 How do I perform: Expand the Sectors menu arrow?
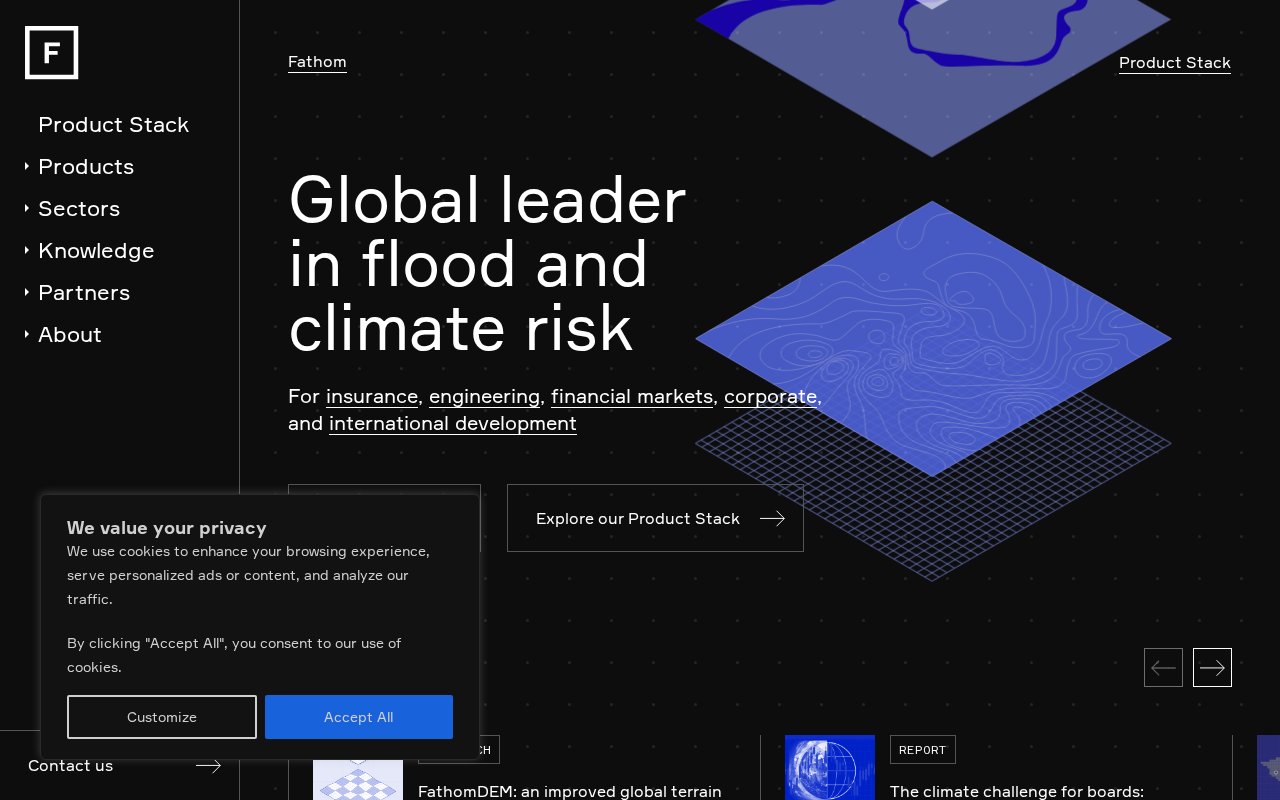27,208
